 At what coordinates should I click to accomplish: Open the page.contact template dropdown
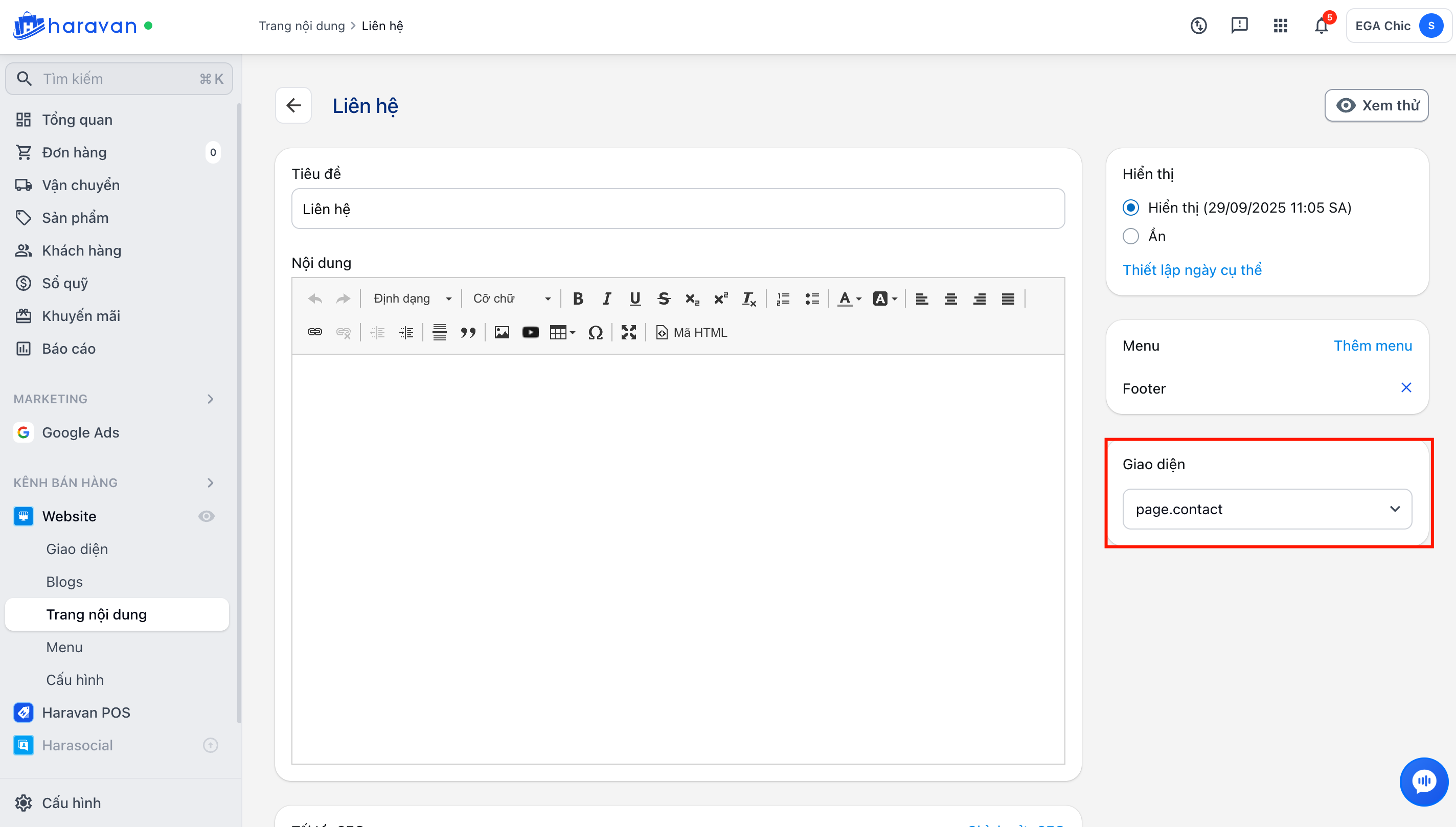pyautogui.click(x=1267, y=510)
